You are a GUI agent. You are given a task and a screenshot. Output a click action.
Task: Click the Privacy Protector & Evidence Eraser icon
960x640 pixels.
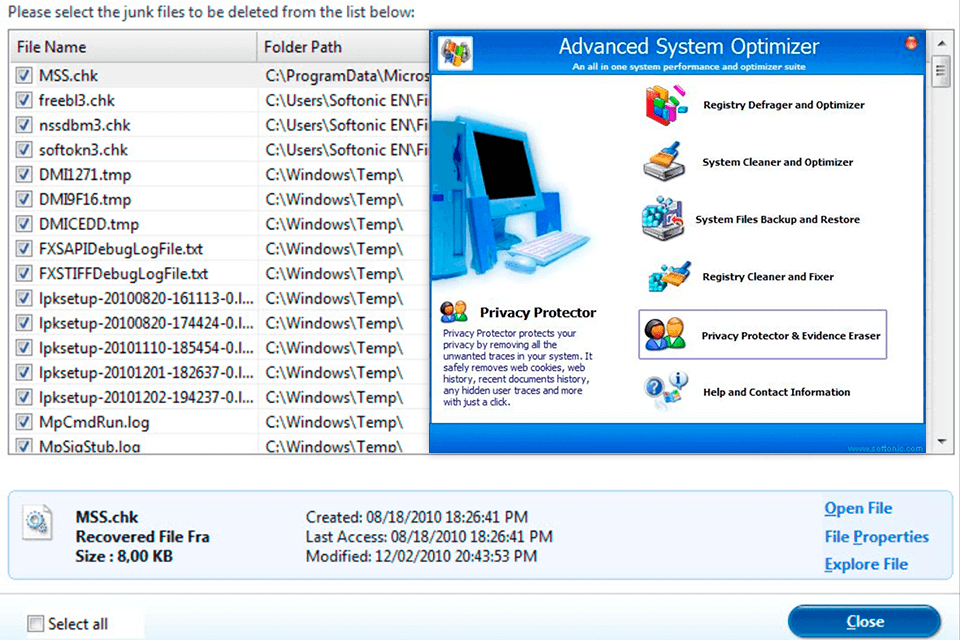[664, 334]
